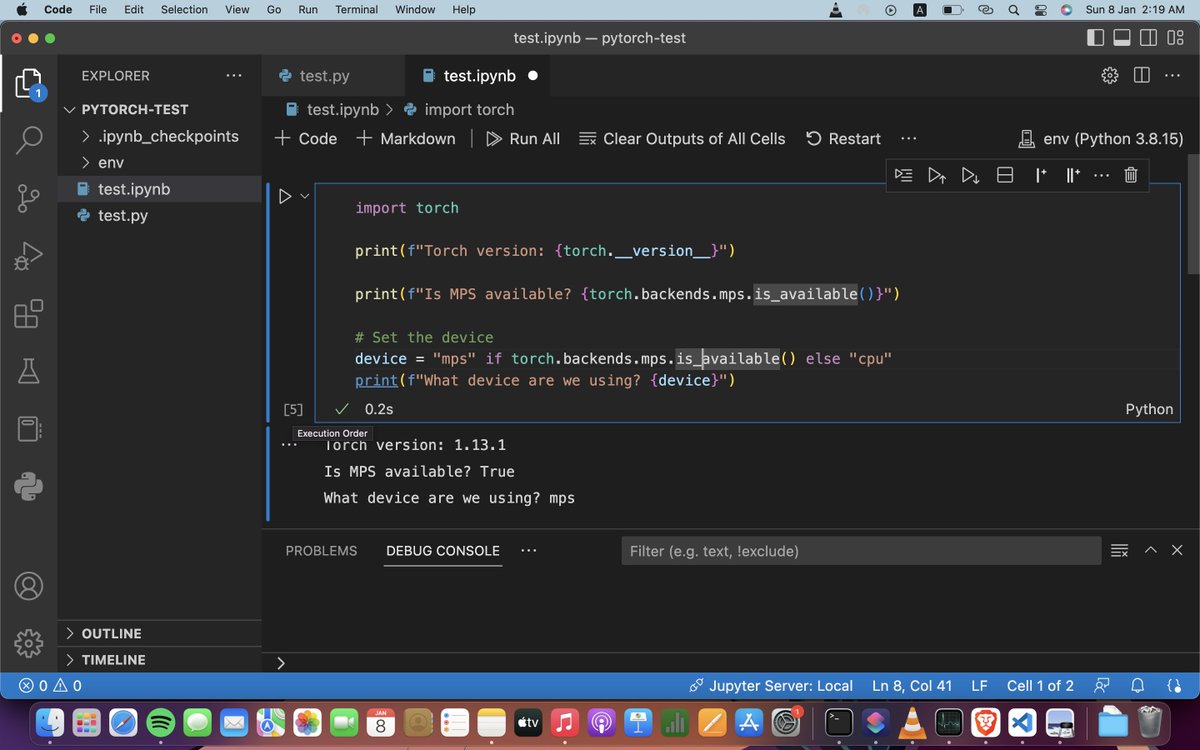
Task: Click Python cell language label
Action: pyautogui.click(x=1149, y=409)
